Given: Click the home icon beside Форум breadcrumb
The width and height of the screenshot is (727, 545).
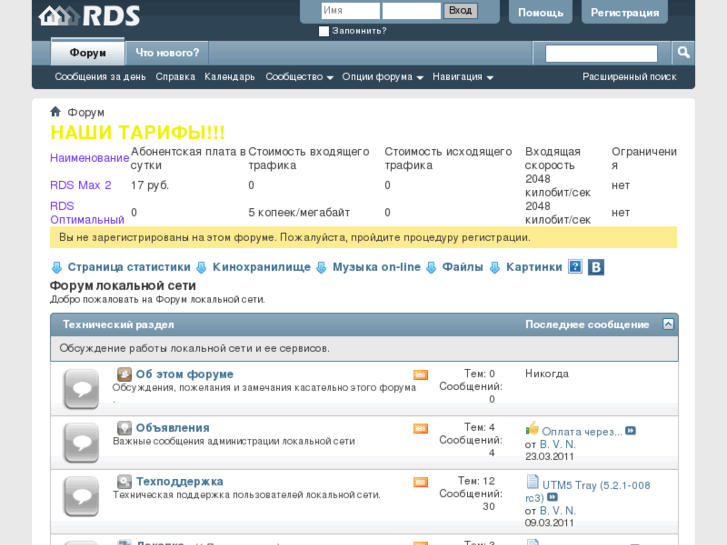Looking at the screenshot, I should point(56,111).
